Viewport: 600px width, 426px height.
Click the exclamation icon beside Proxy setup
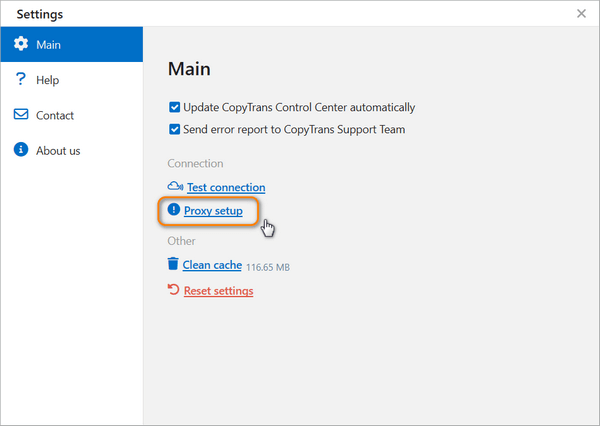click(174, 209)
